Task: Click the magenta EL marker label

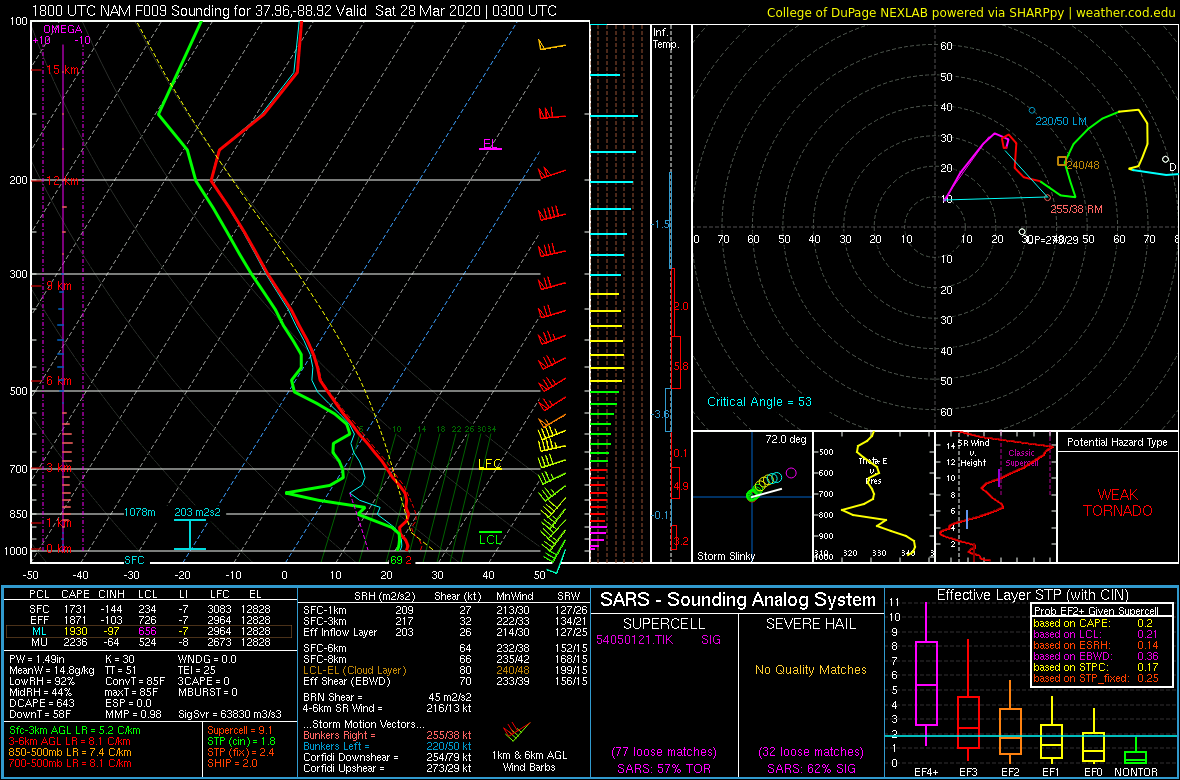Action: pyautogui.click(x=490, y=144)
